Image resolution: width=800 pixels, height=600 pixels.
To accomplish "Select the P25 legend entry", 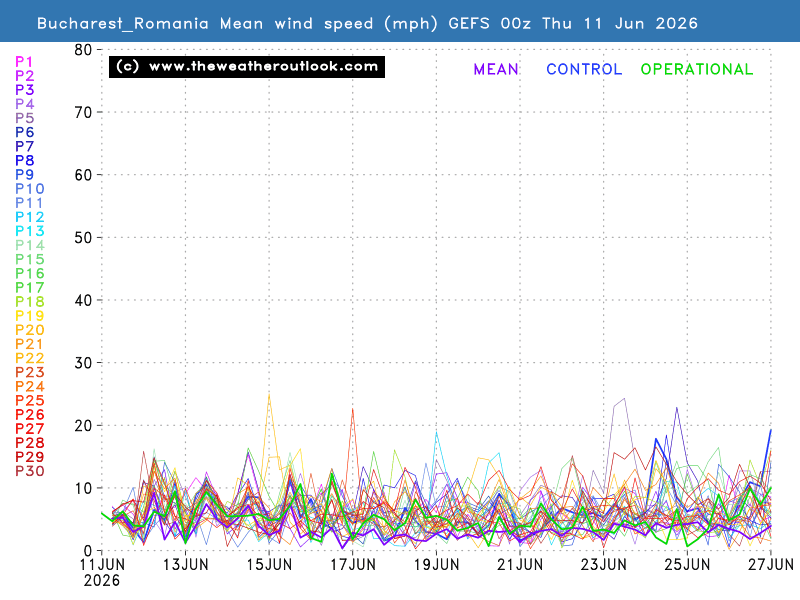I will click(30, 401).
